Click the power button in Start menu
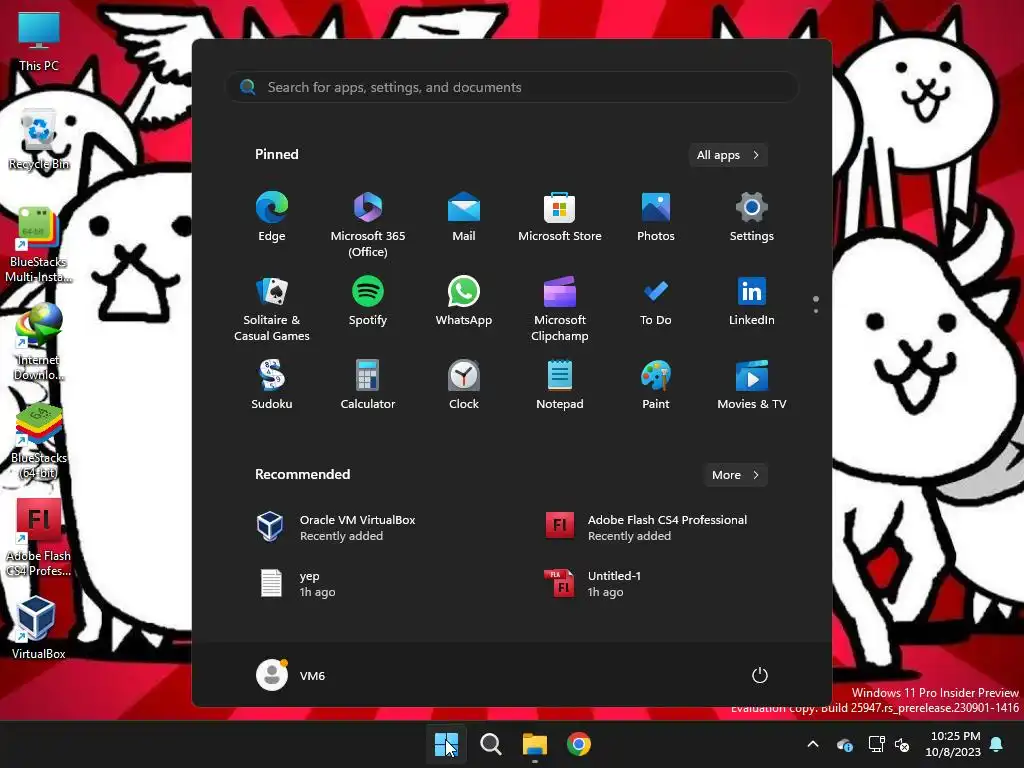1024x768 pixels. [x=760, y=675]
